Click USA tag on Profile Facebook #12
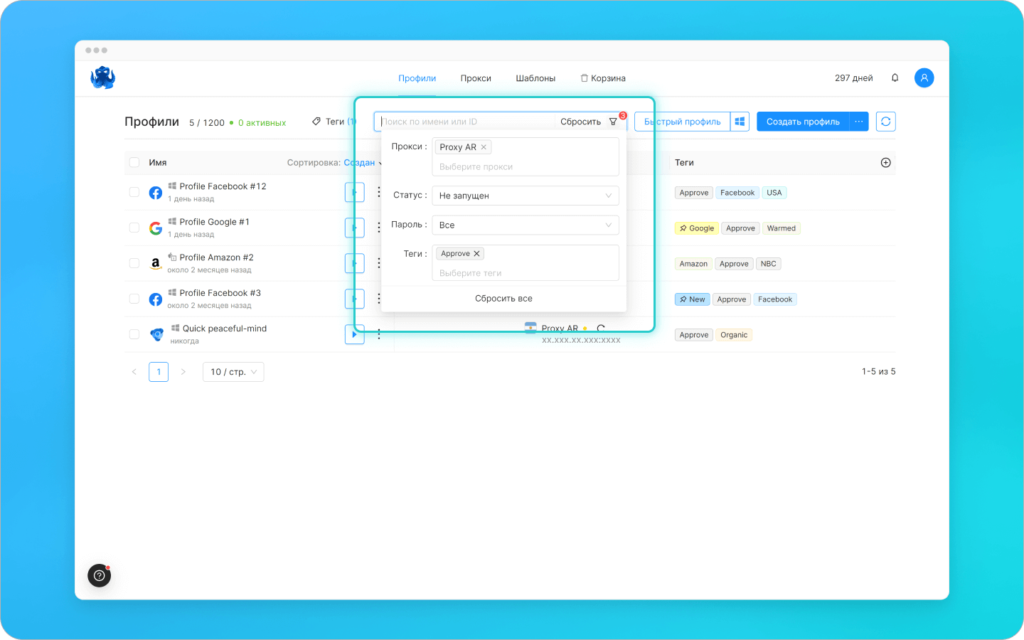Viewport: 1024px width, 640px height. [774, 193]
